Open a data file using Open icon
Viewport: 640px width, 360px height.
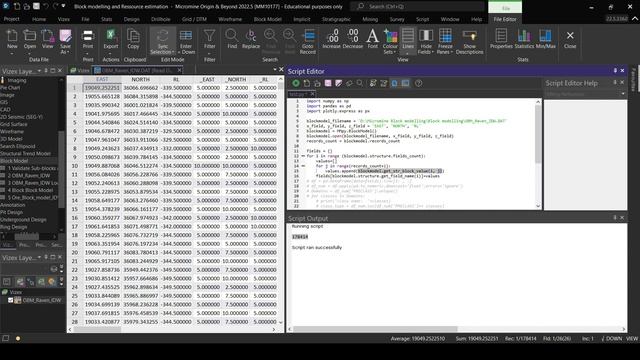coord(29,41)
